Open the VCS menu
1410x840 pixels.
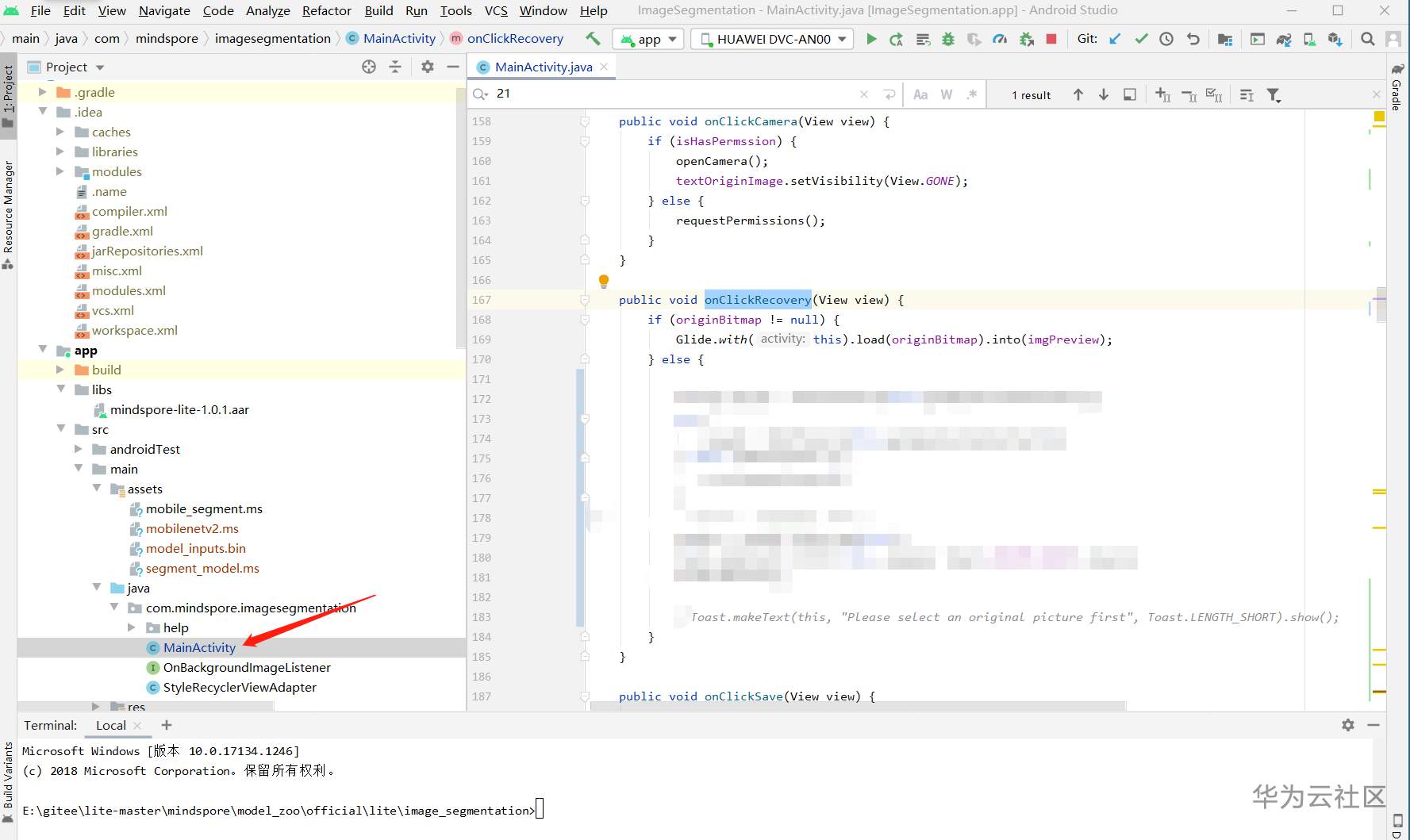(496, 10)
